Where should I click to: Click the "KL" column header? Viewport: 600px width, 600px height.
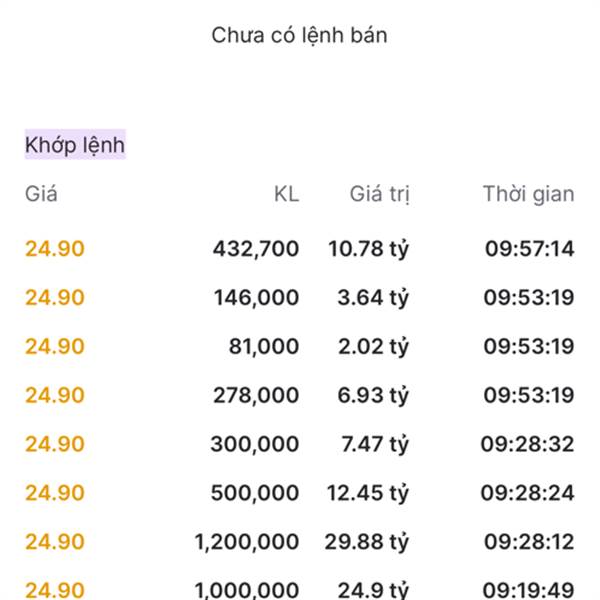tap(286, 194)
